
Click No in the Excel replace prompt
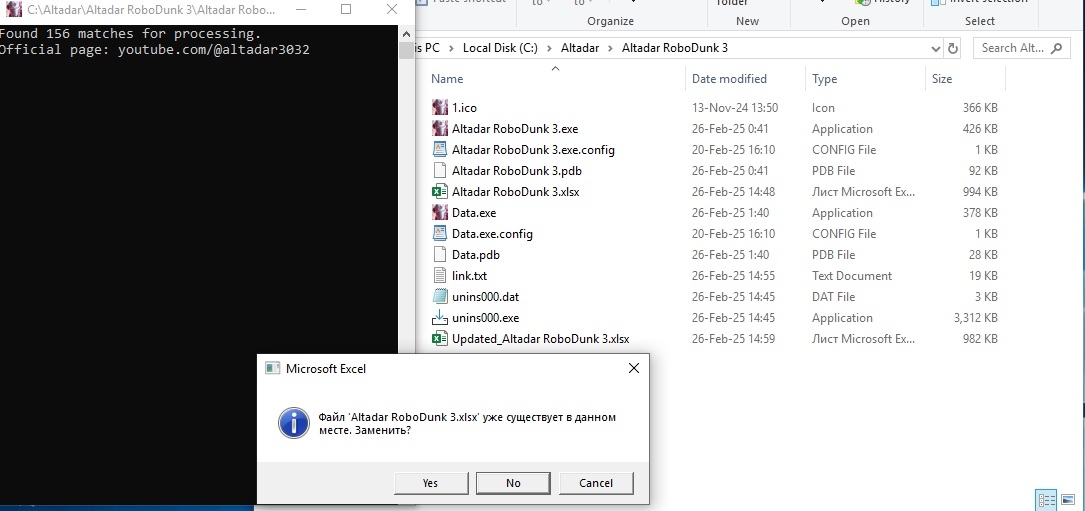point(513,483)
